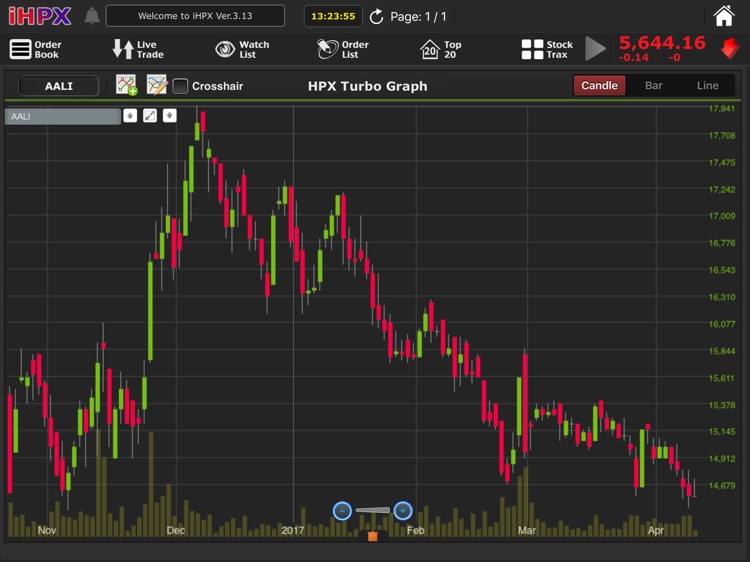This screenshot has width=750, height=562.
Task: Enable the Crosshair checkbox
Action: point(180,86)
